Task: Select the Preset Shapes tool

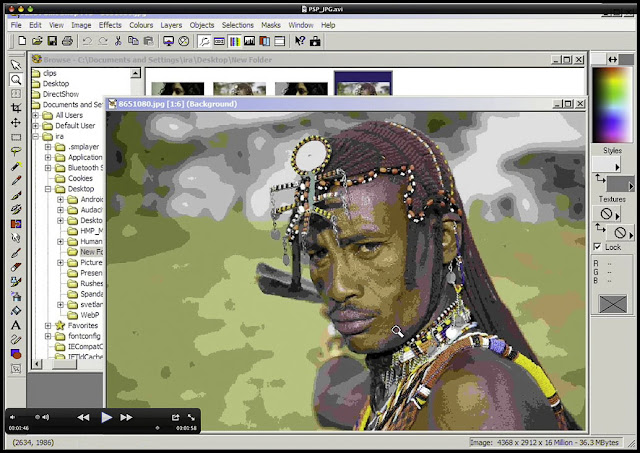Action: pyautogui.click(x=16, y=354)
